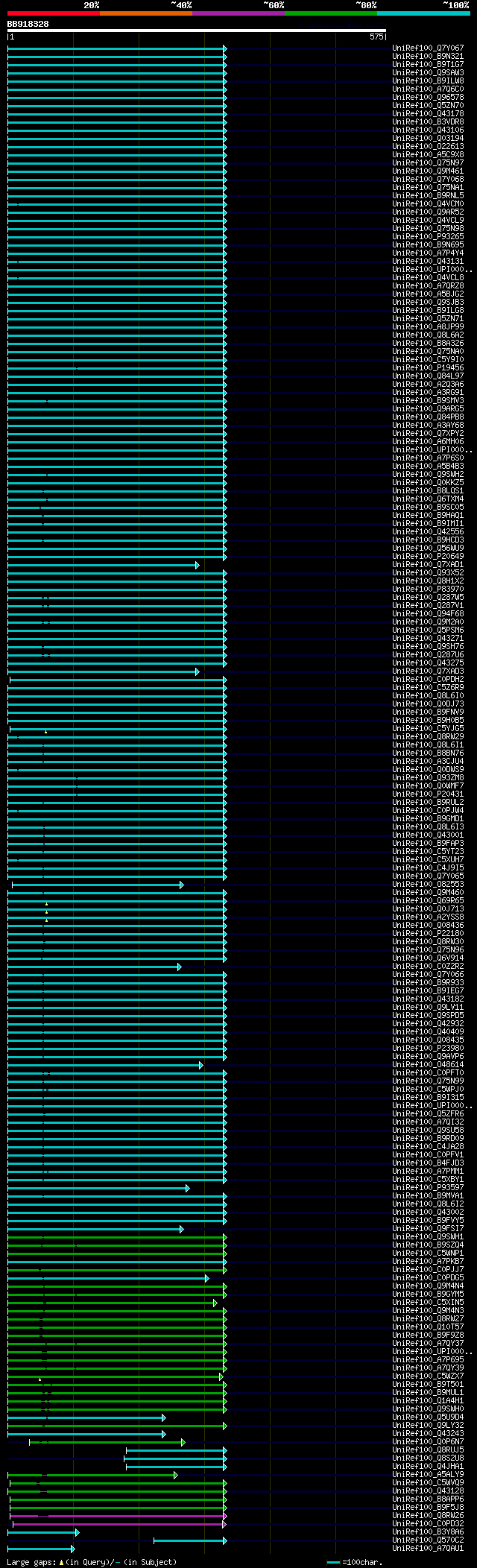
Task: Select hit label UniRef100_P20431
Action: coord(428,794)
